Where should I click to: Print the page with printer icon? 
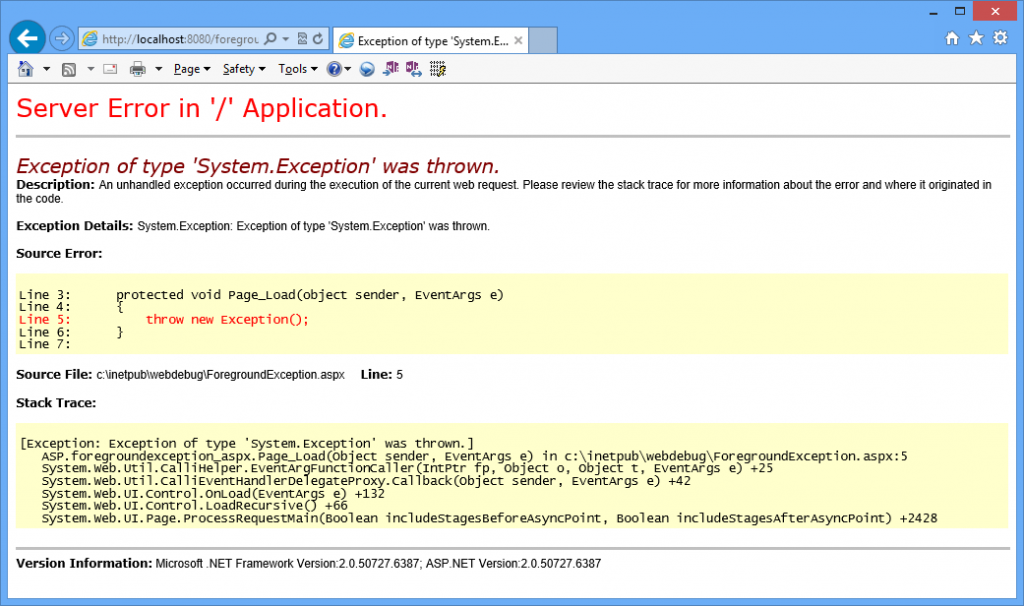[x=138, y=69]
